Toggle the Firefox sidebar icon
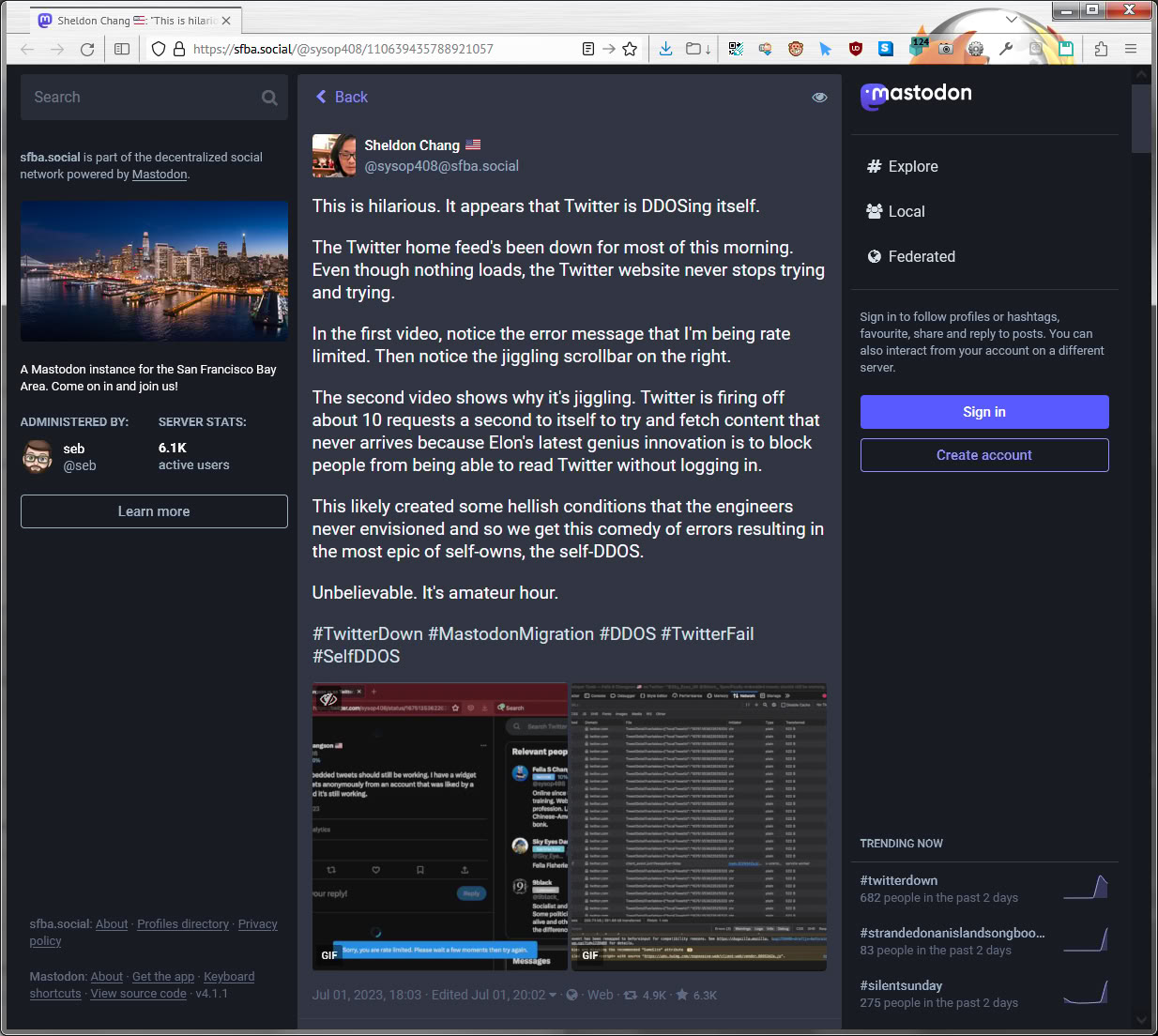Screen dimensions: 1158x1036 tap(122, 49)
